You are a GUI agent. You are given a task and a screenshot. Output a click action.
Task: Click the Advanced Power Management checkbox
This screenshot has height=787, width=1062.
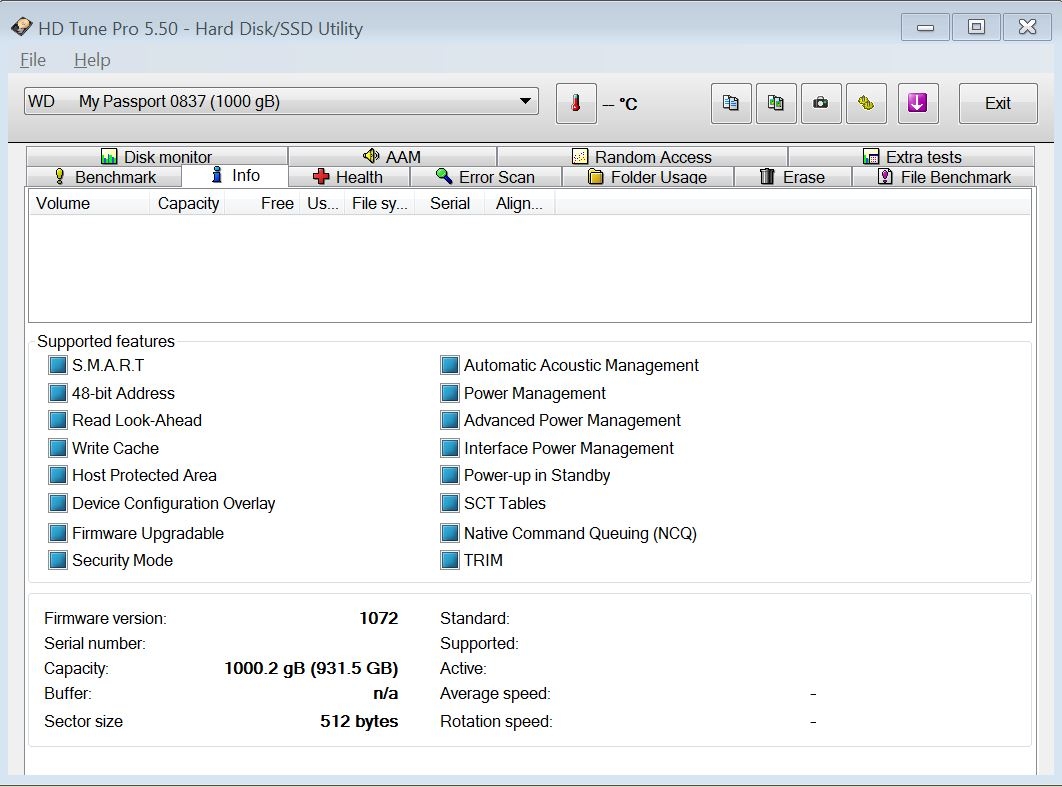pos(450,421)
